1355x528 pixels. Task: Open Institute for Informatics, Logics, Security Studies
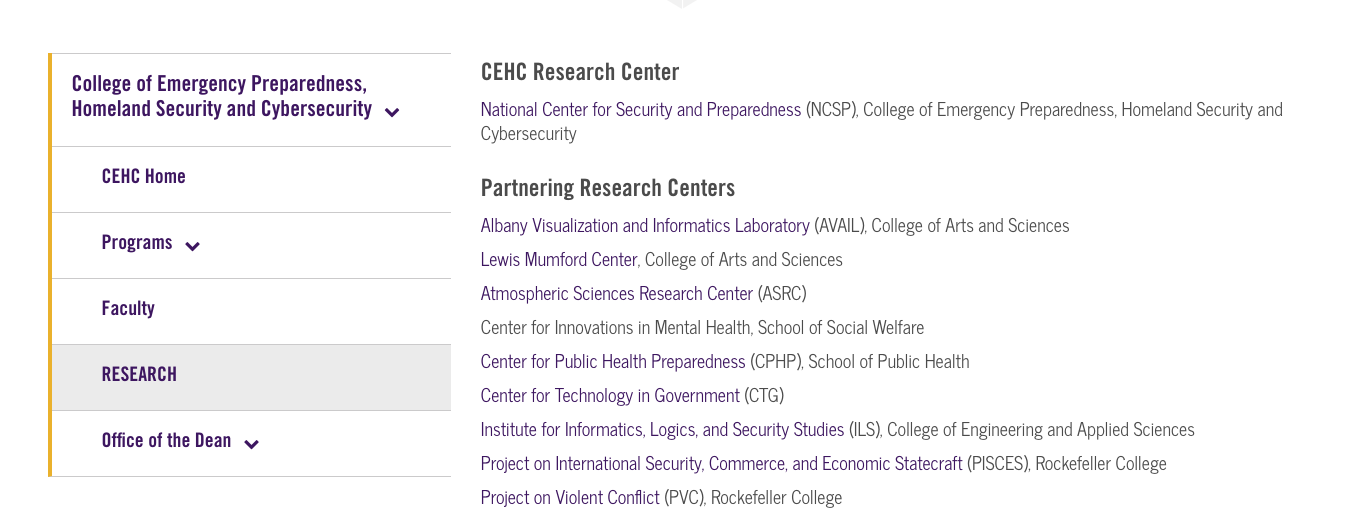click(662, 430)
